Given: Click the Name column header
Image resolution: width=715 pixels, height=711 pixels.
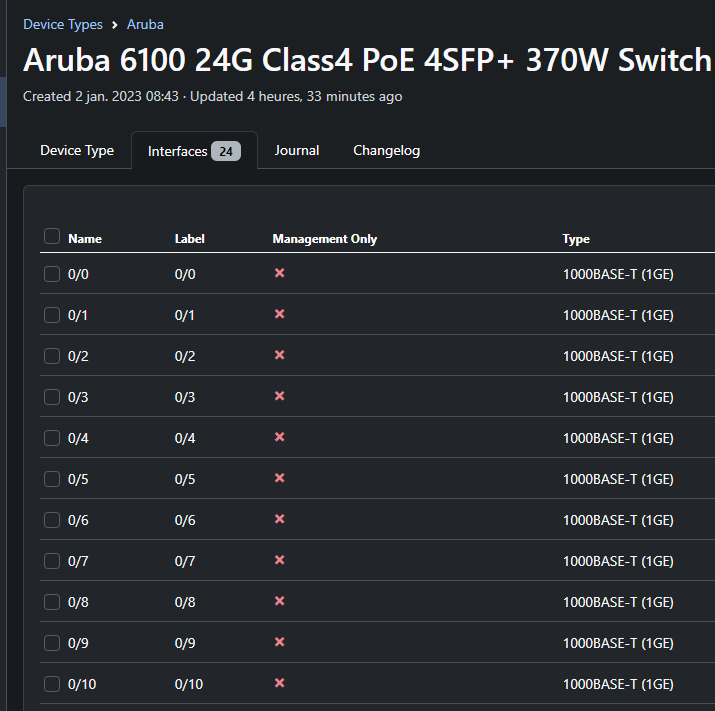Looking at the screenshot, I should (x=85, y=239).
